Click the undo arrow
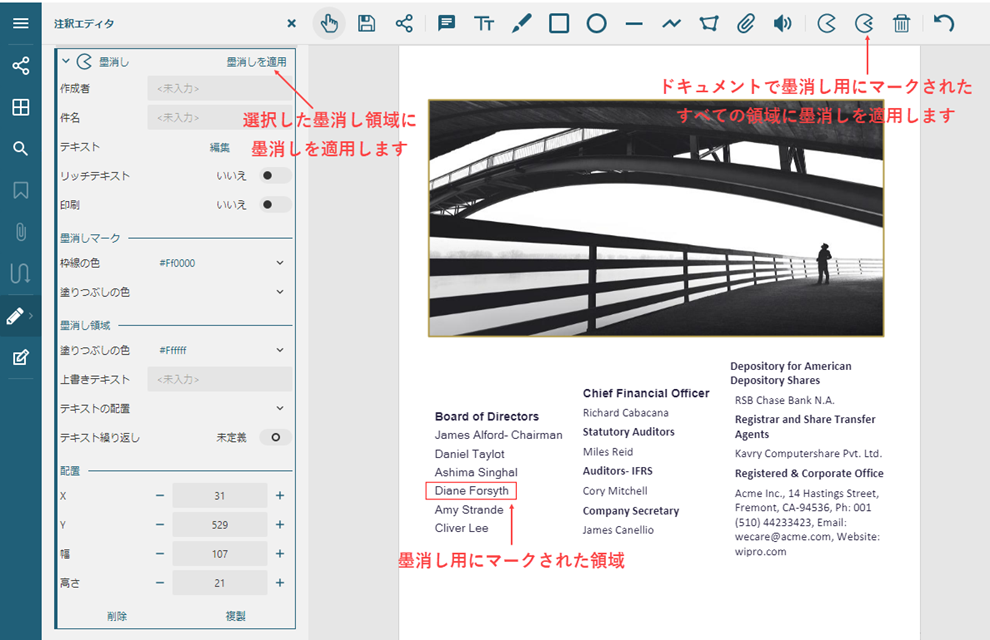This screenshot has height=640, width=990. [x=944, y=23]
